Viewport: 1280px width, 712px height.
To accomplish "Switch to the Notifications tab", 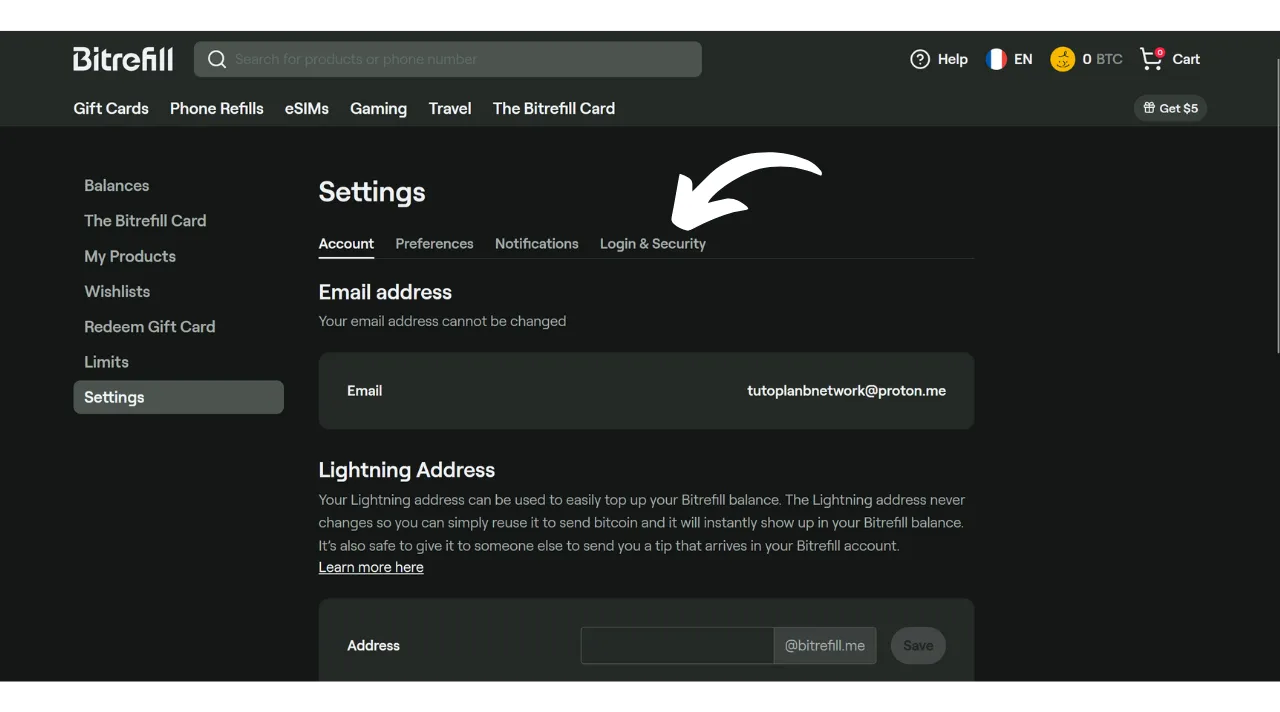I will pyautogui.click(x=537, y=243).
